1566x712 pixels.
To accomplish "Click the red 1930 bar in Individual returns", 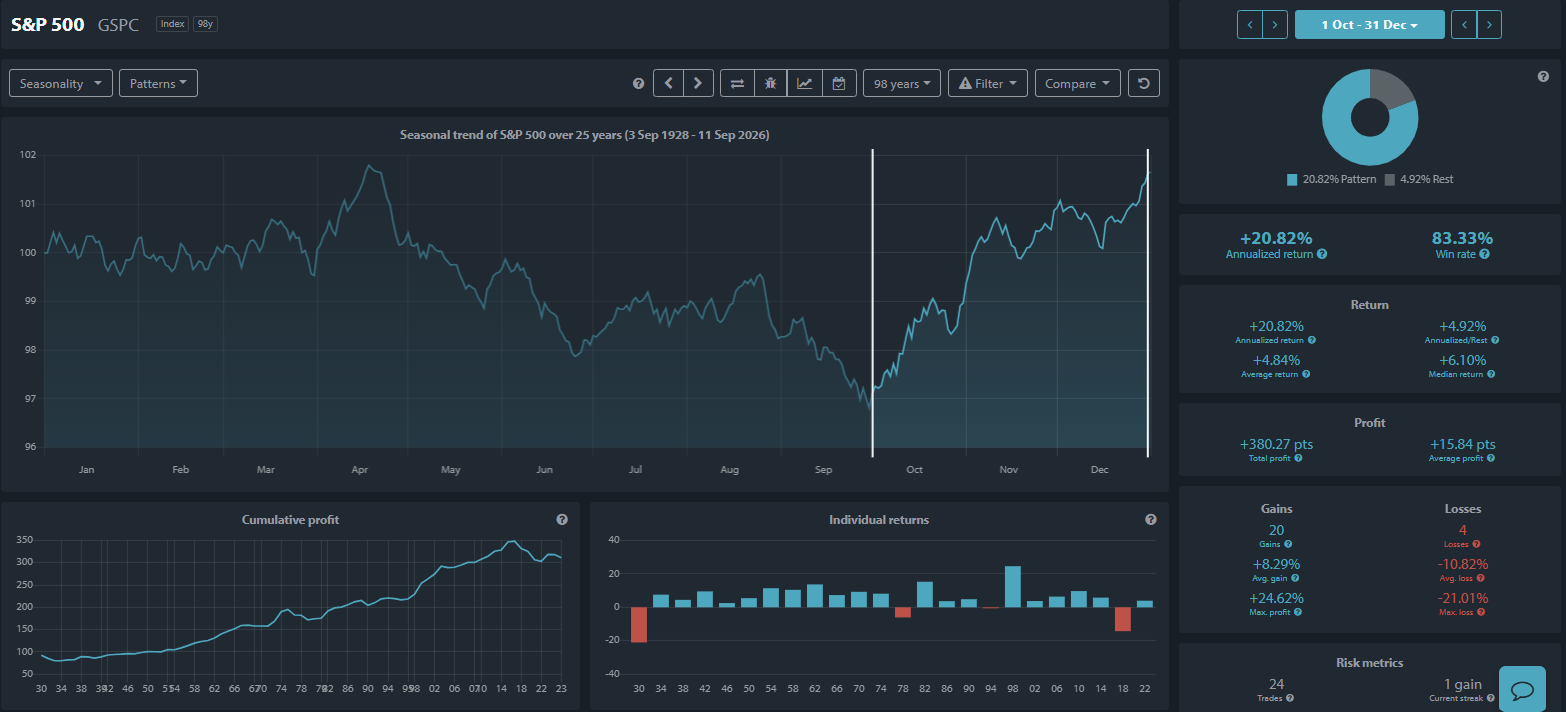I will point(638,624).
